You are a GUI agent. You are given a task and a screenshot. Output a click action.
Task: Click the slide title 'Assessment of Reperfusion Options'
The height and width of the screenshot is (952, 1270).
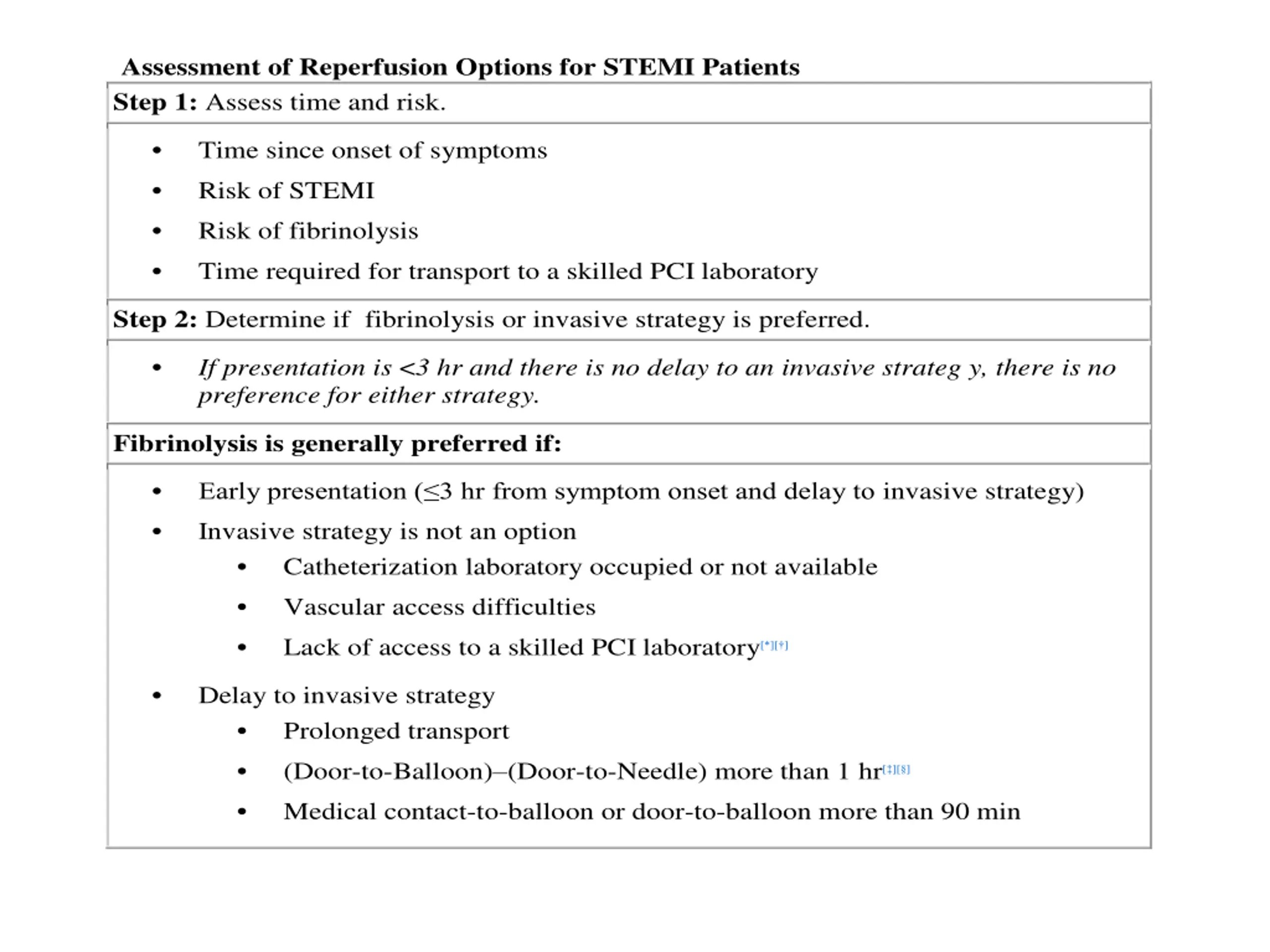click(460, 67)
